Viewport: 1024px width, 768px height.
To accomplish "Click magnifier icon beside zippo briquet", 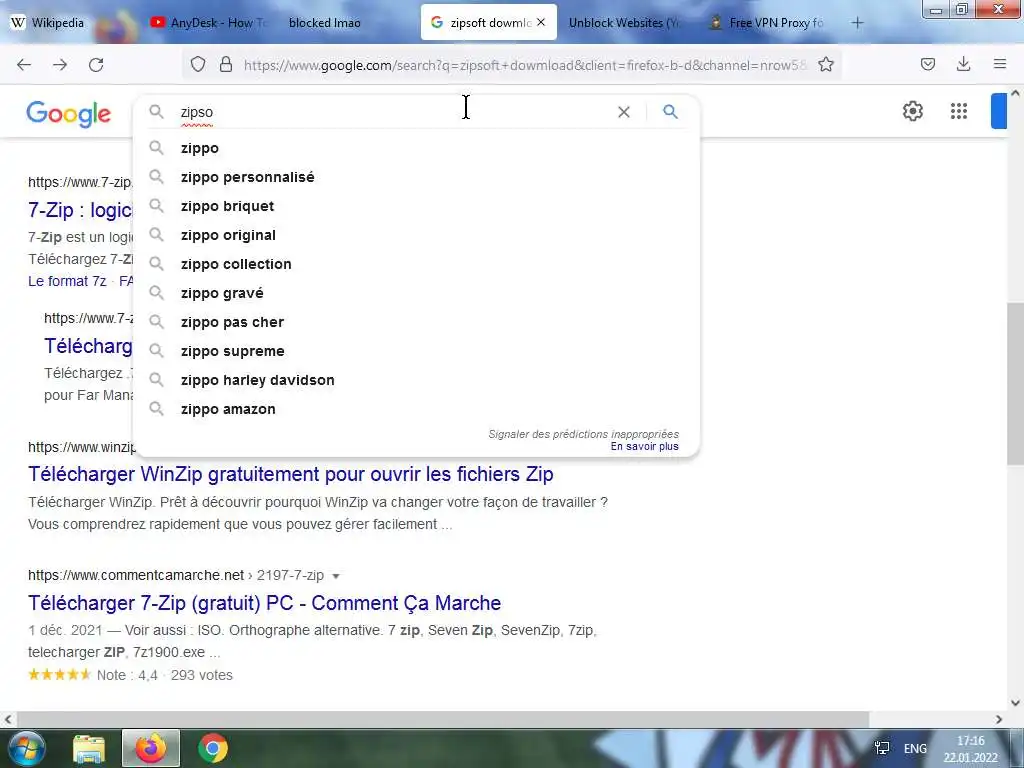I will click(x=156, y=206).
